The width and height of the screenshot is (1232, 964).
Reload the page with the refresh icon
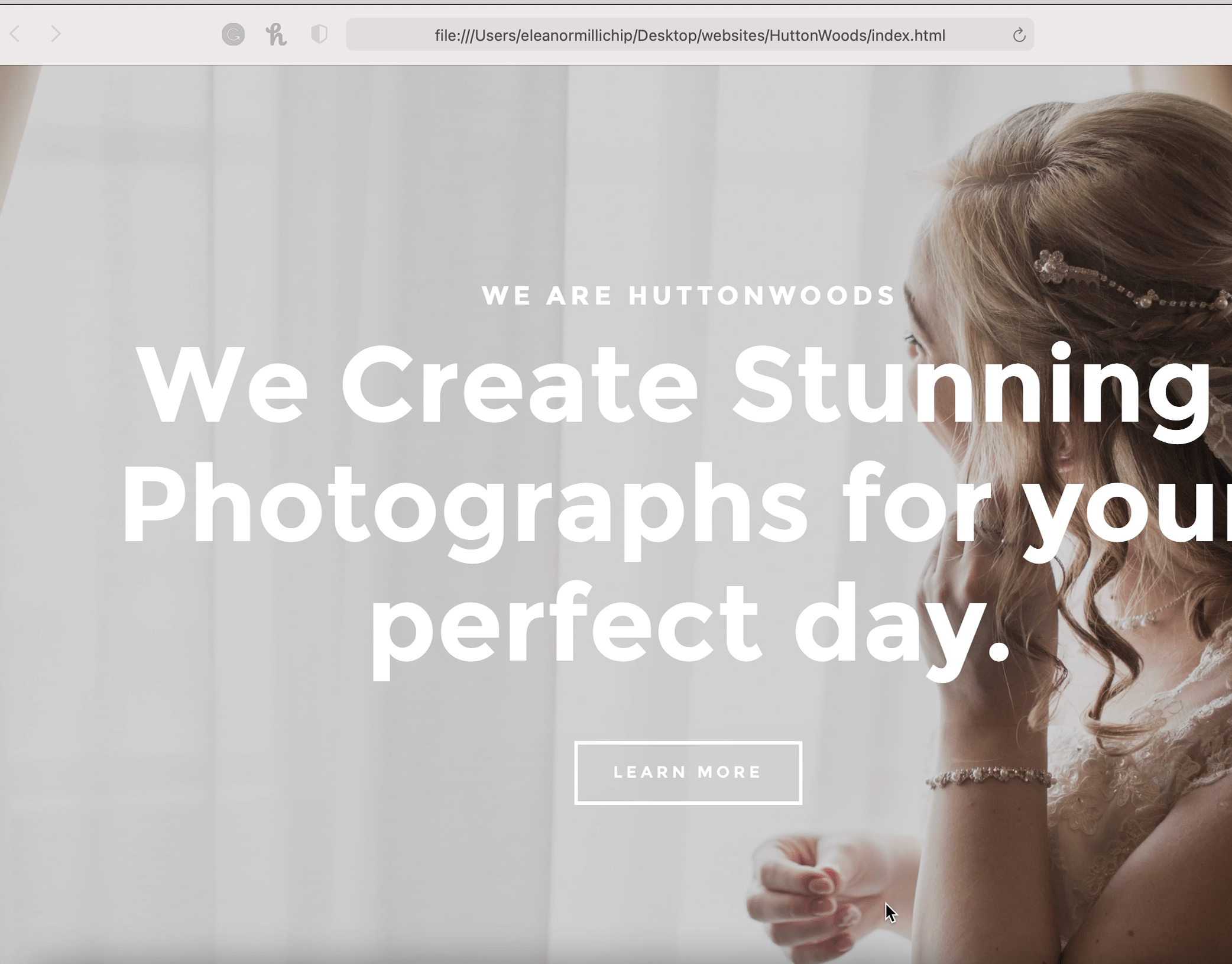(1019, 35)
